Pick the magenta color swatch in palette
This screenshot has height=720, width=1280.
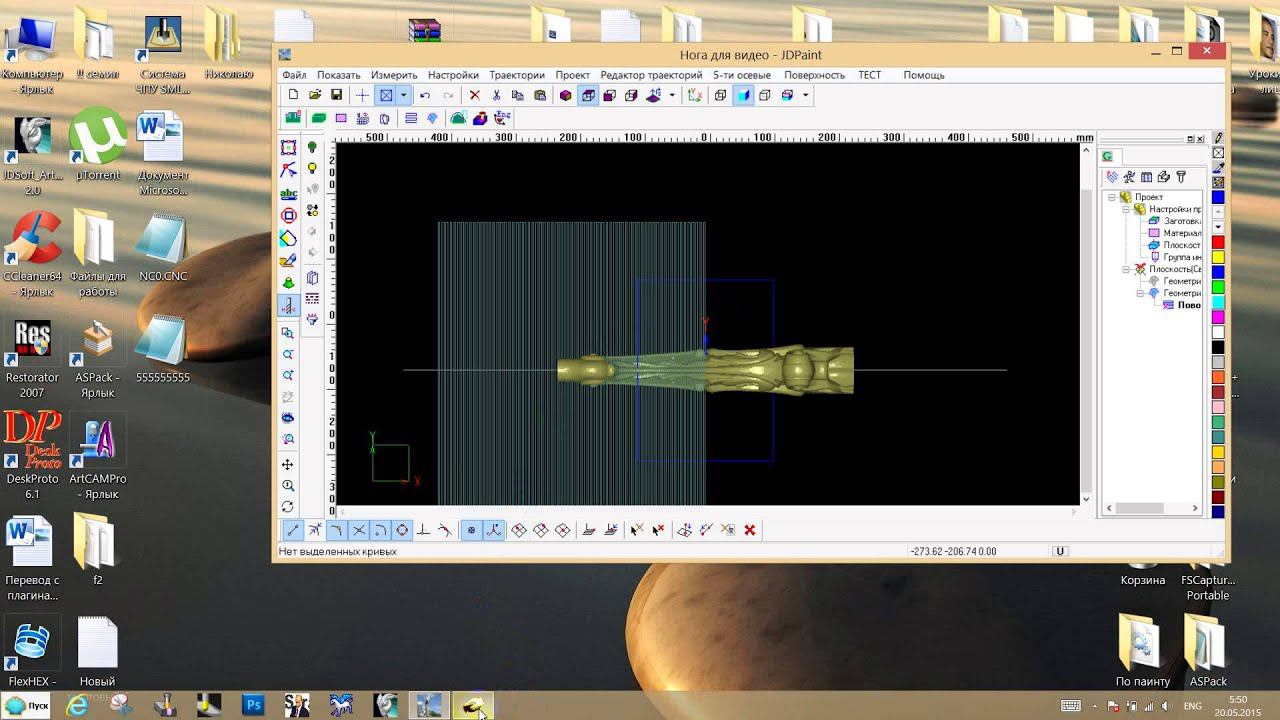click(1218, 317)
